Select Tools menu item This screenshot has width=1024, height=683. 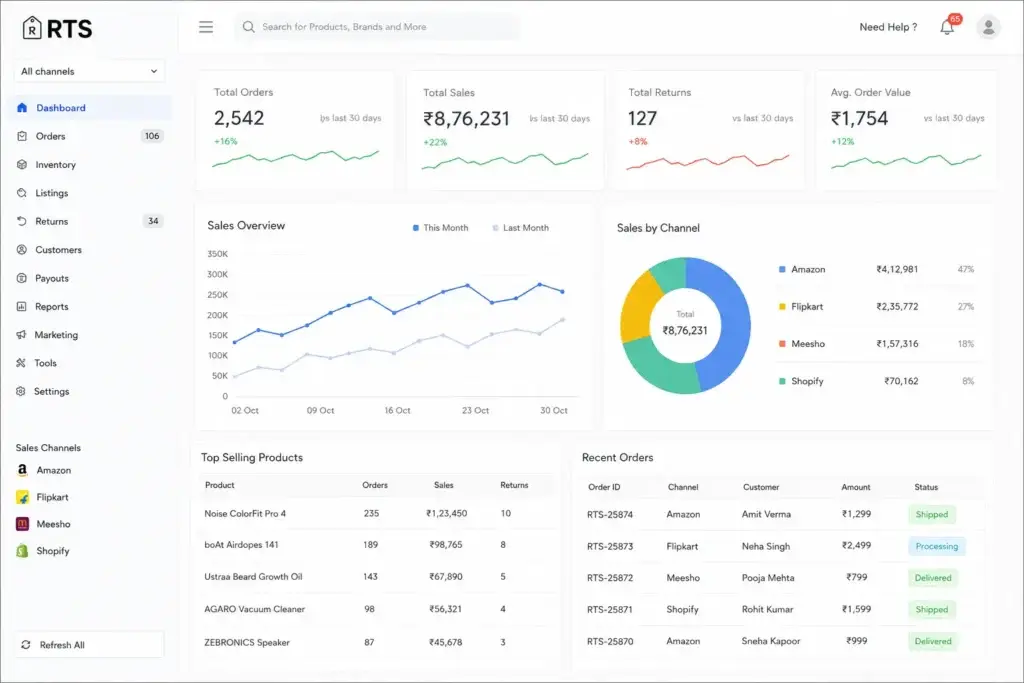pyautogui.click(x=90, y=363)
